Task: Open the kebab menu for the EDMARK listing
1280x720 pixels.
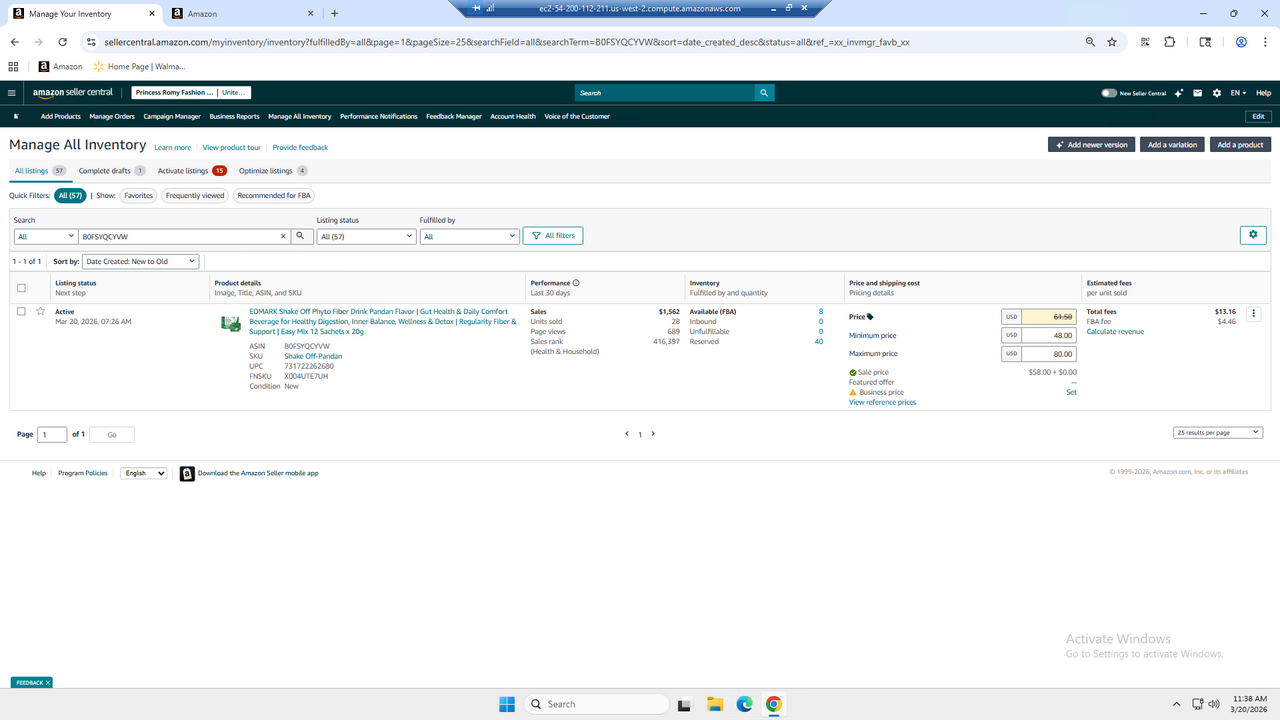Action: point(1254,313)
